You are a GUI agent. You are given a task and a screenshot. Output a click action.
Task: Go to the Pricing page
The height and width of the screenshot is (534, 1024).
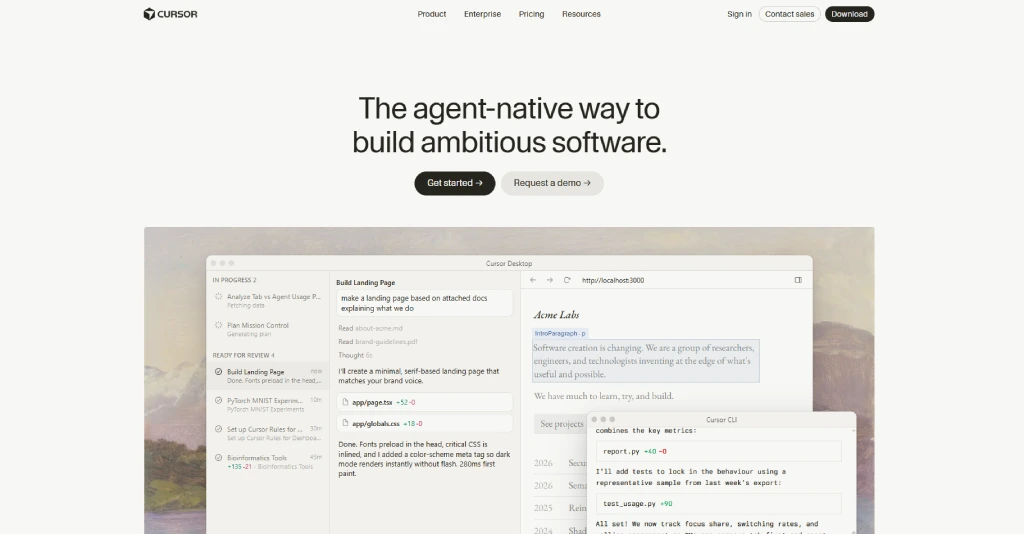[x=531, y=14]
